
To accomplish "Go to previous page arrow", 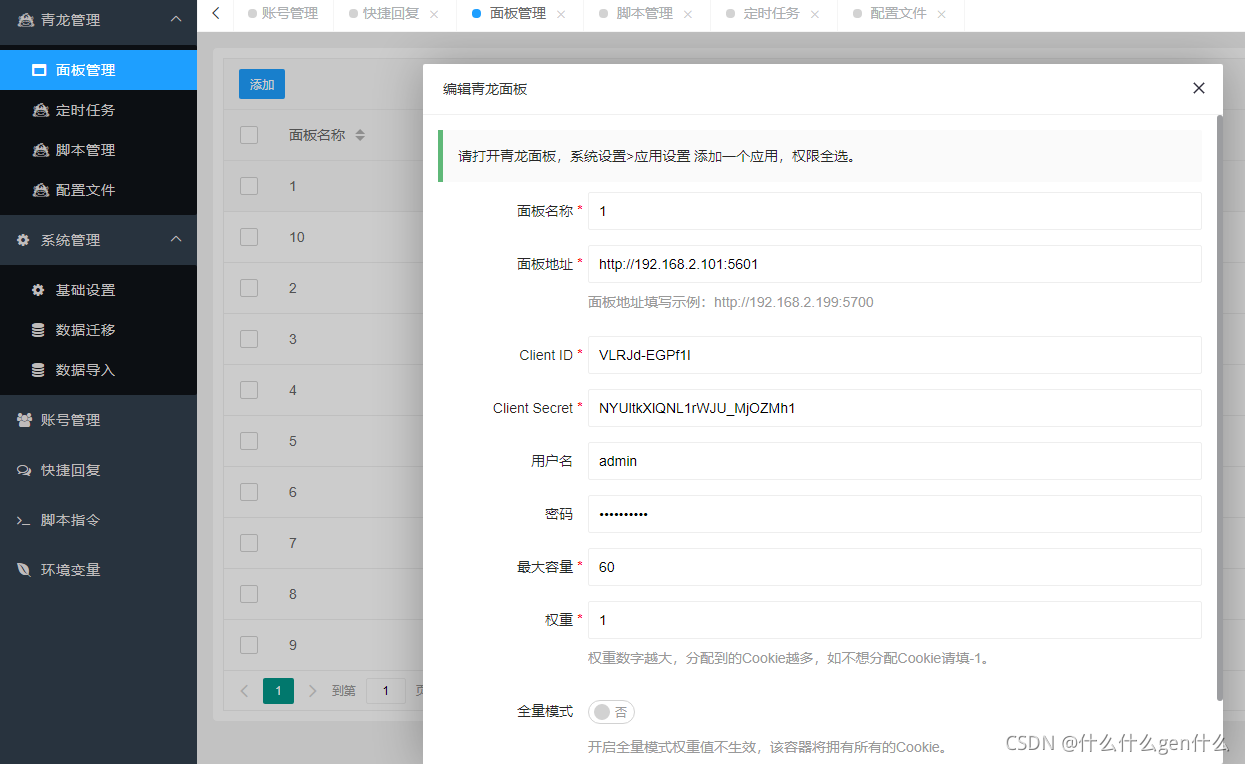I will click(x=245, y=690).
